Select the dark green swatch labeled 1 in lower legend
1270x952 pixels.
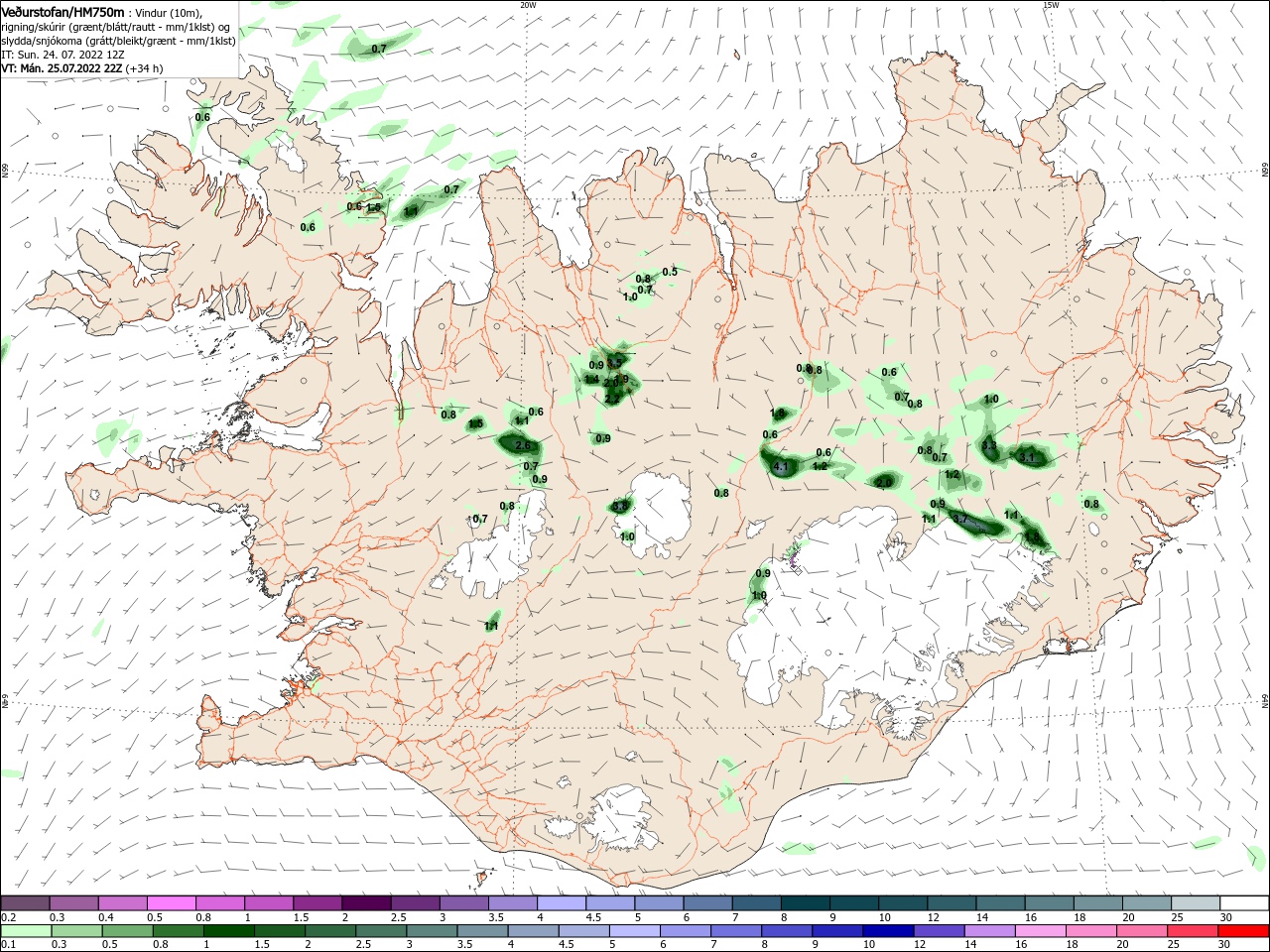[228, 931]
